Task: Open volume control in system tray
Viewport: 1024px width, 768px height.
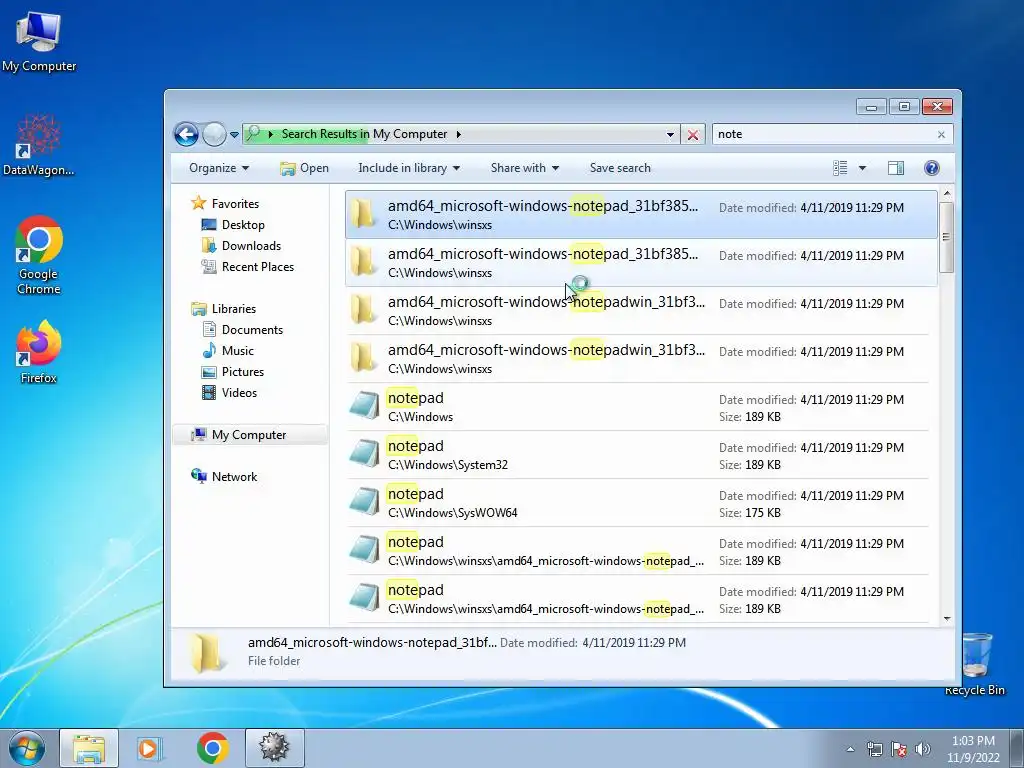Action: [923, 749]
